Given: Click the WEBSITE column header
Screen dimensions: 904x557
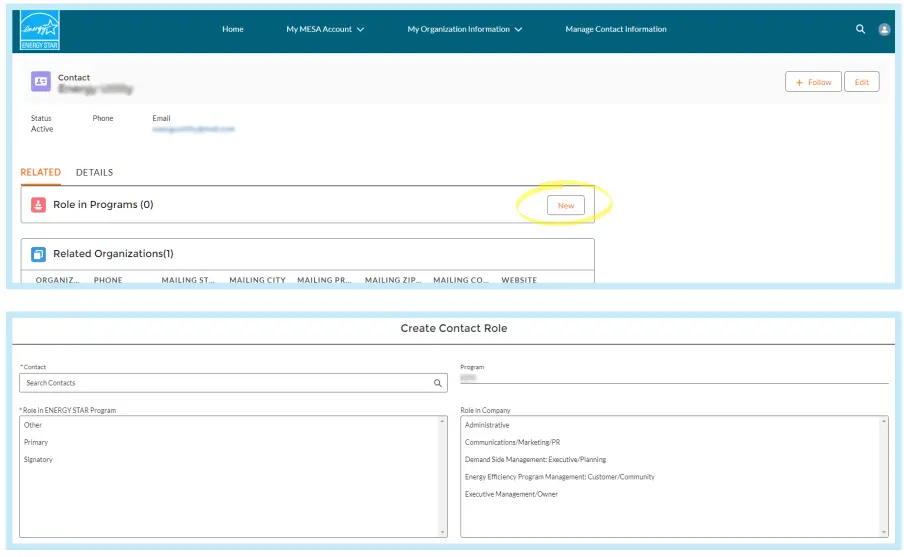Looking at the screenshot, I should pos(519,280).
